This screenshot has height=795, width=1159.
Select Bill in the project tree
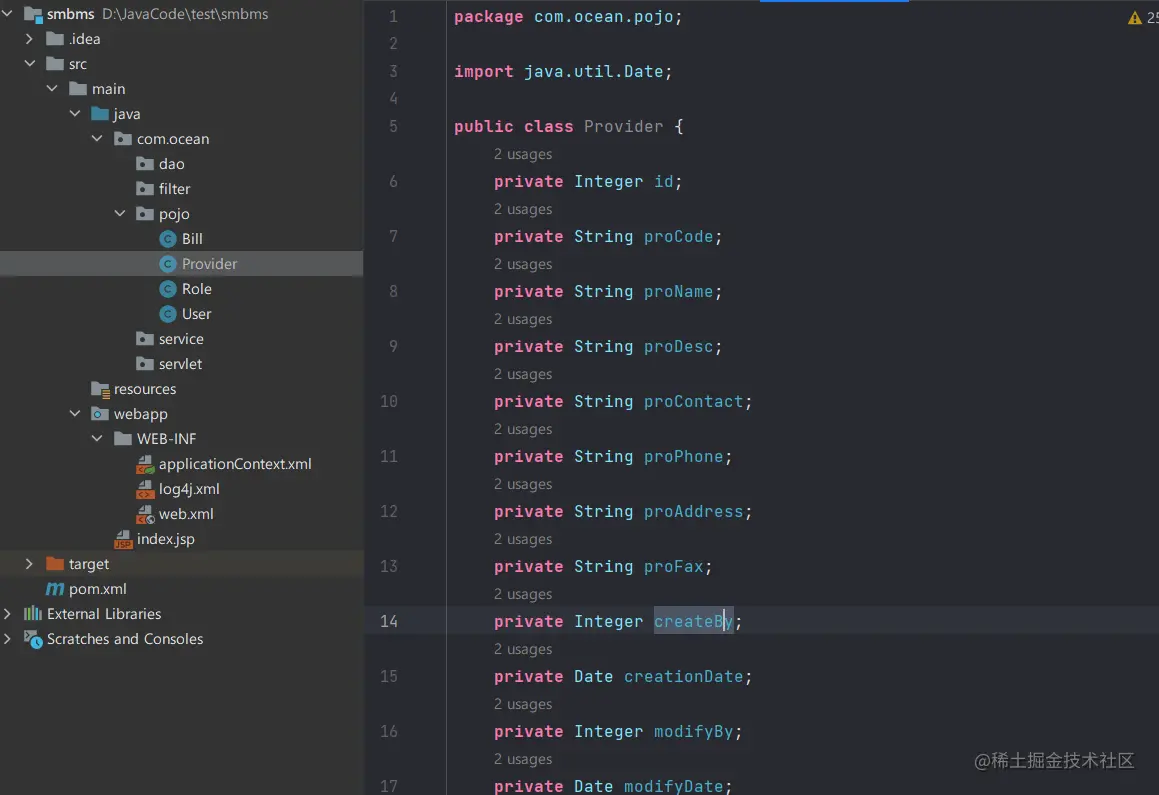click(192, 239)
